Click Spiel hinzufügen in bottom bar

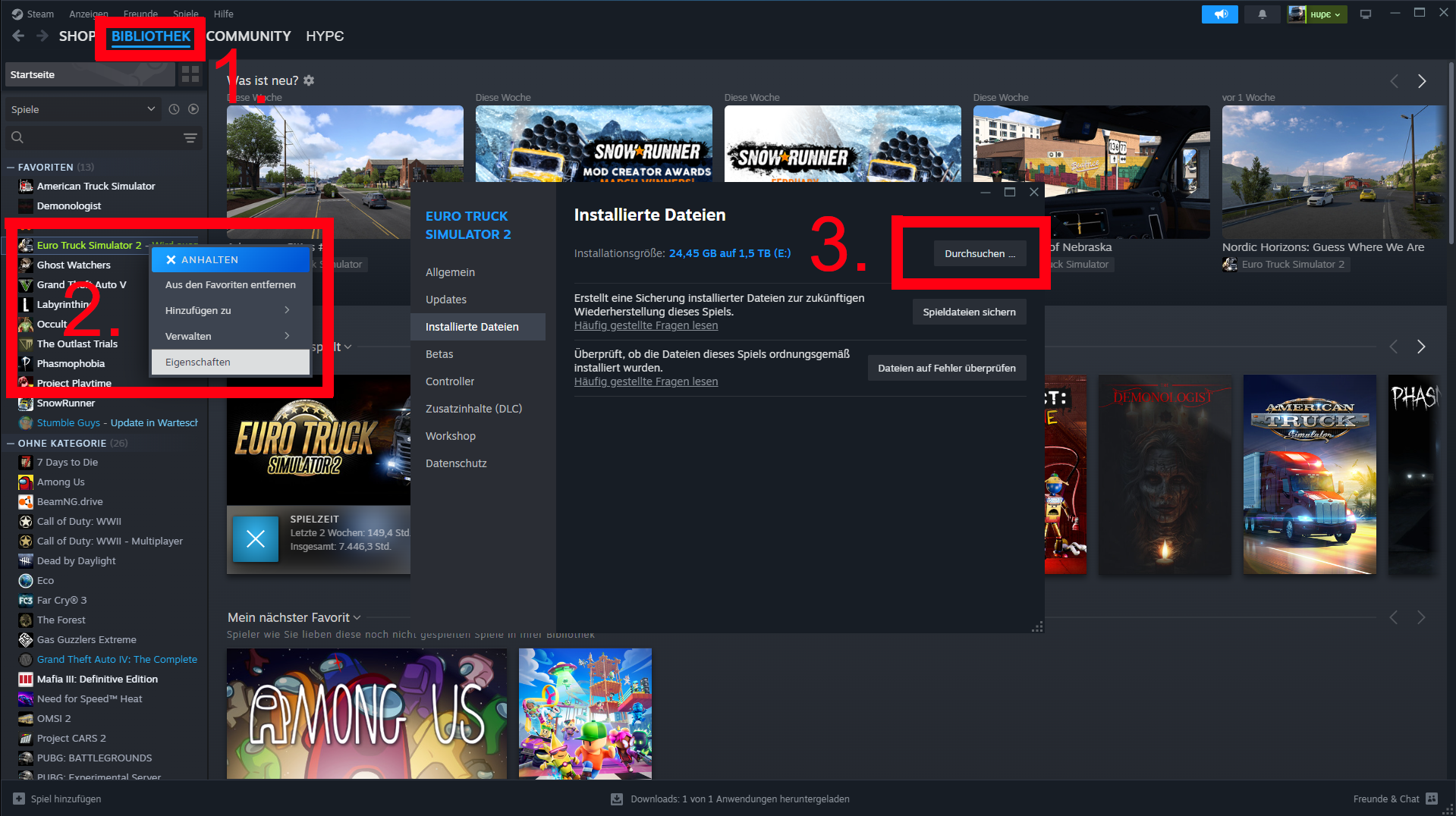click(x=66, y=799)
